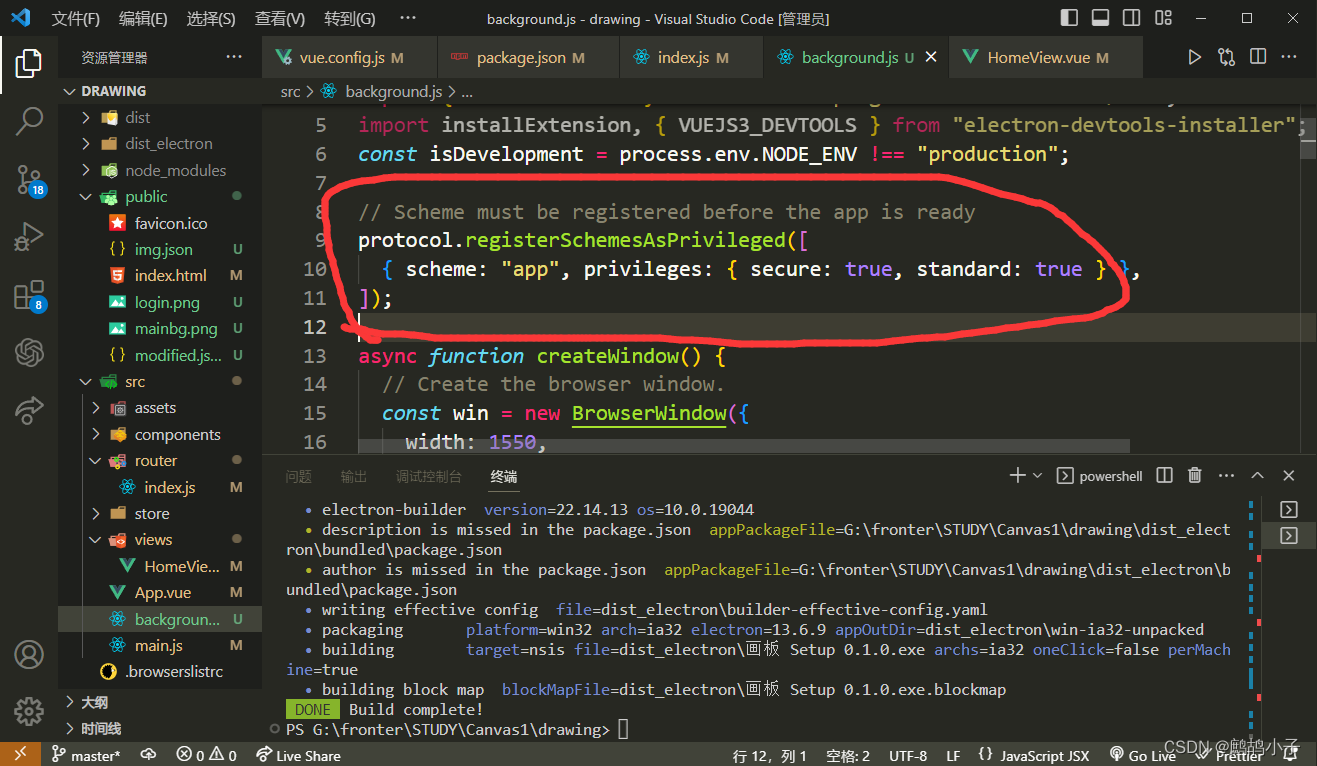Switch to the package.json tab
This screenshot has height=766, width=1317.
pyautogui.click(x=527, y=57)
